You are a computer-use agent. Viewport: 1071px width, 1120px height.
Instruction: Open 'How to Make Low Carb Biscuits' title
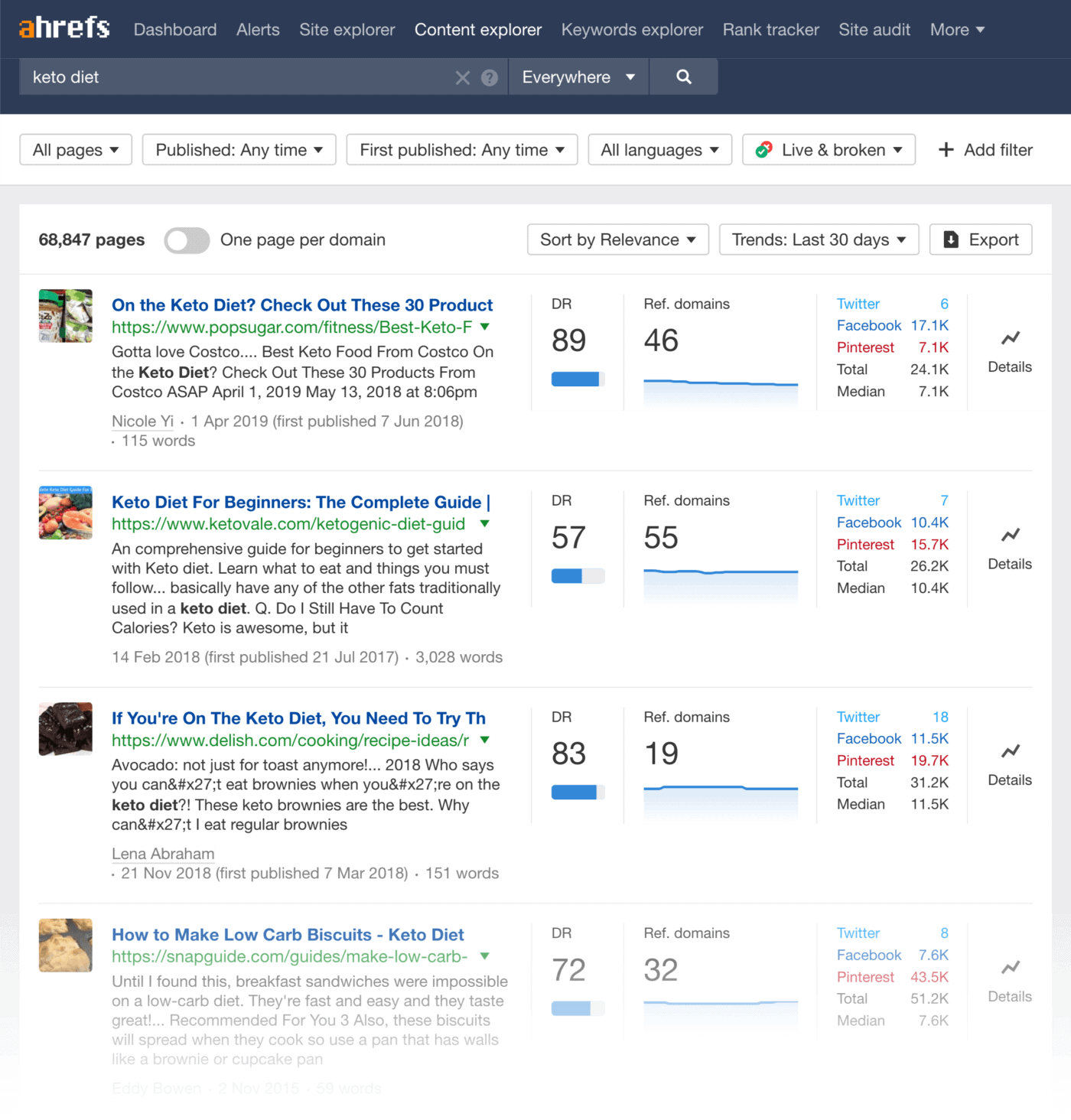[x=288, y=935]
